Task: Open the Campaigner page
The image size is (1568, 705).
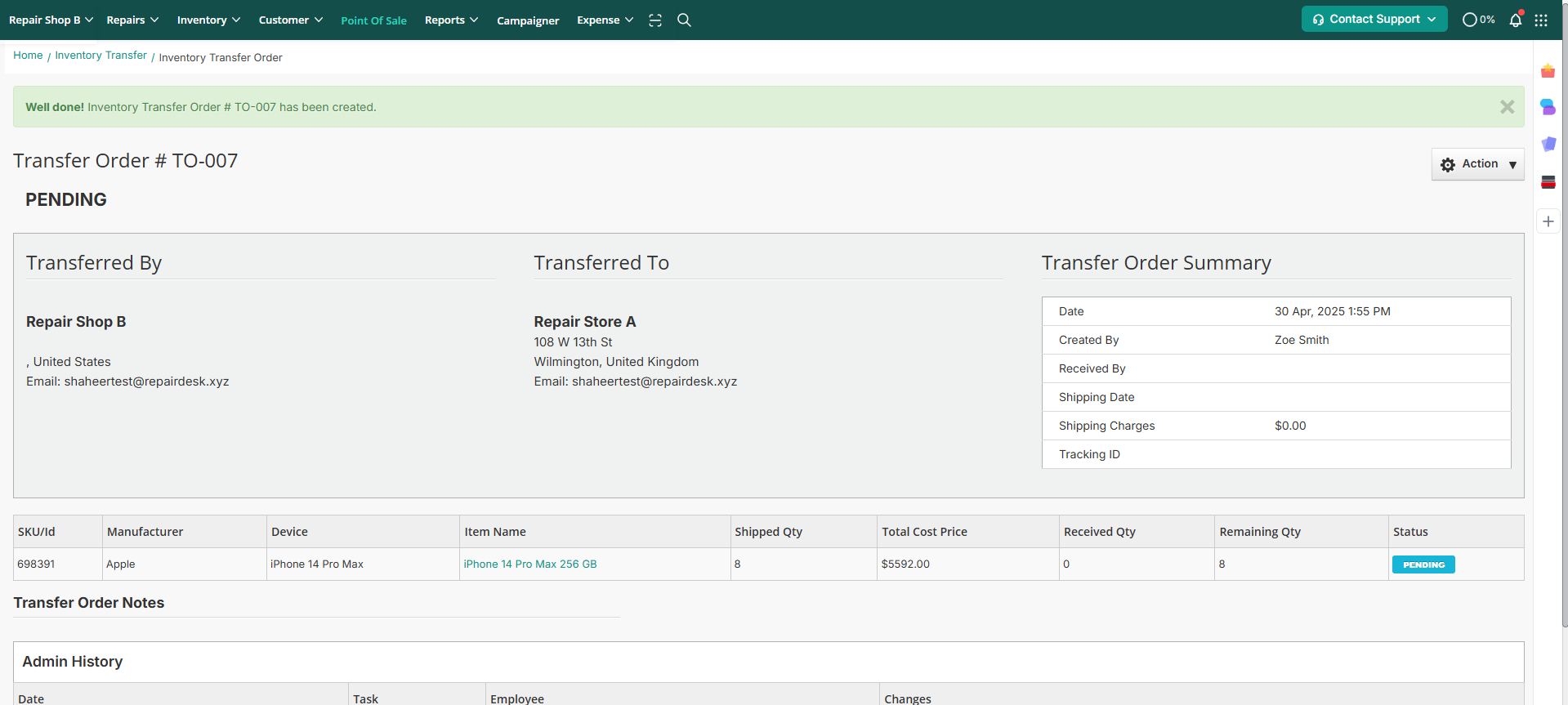Action: [528, 20]
